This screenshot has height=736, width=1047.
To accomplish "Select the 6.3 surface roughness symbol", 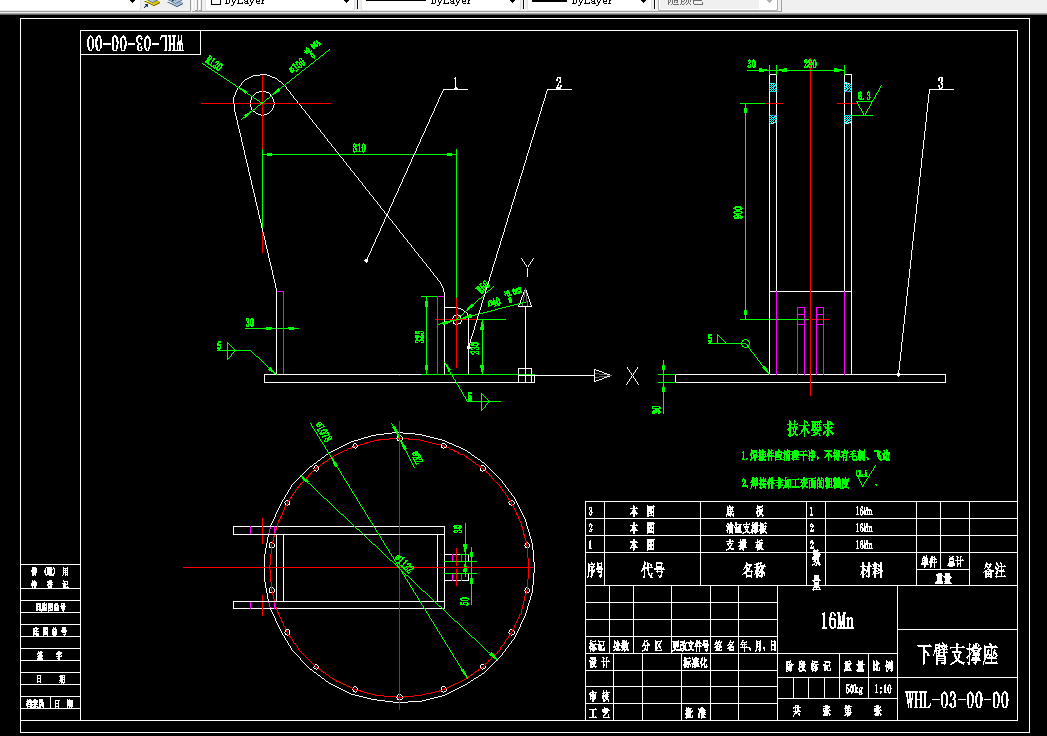I will (868, 100).
